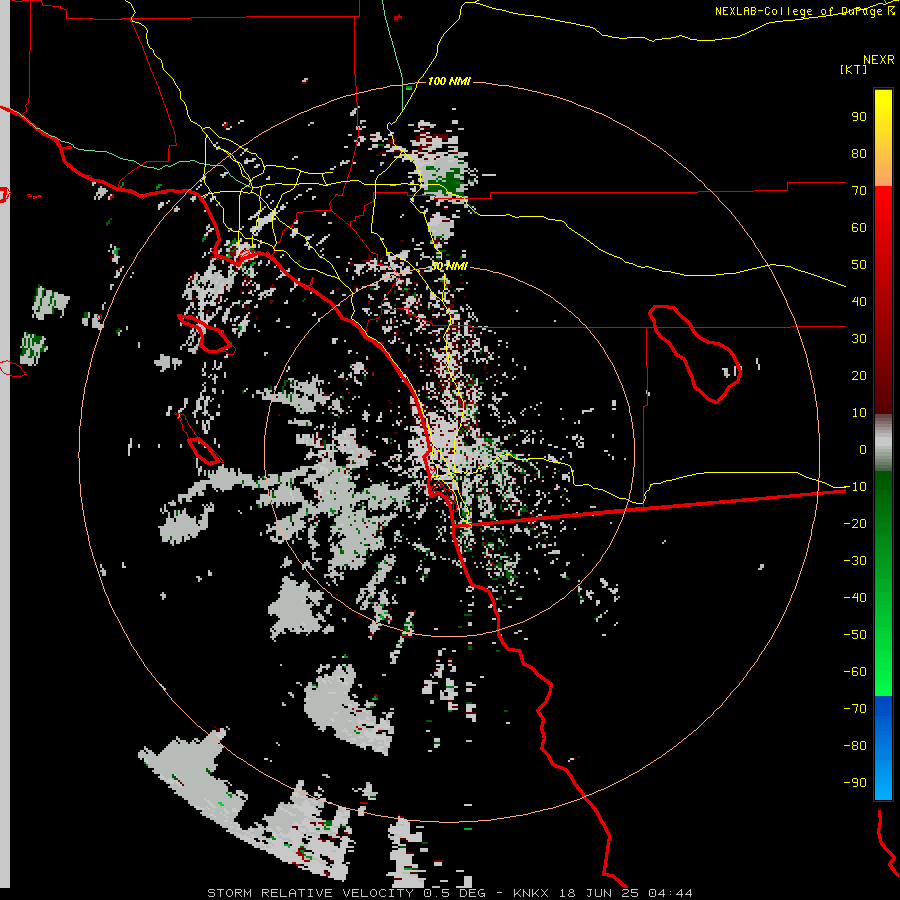900x900 pixels.
Task: Click the 50 value on velocity scale
Action: (859, 265)
